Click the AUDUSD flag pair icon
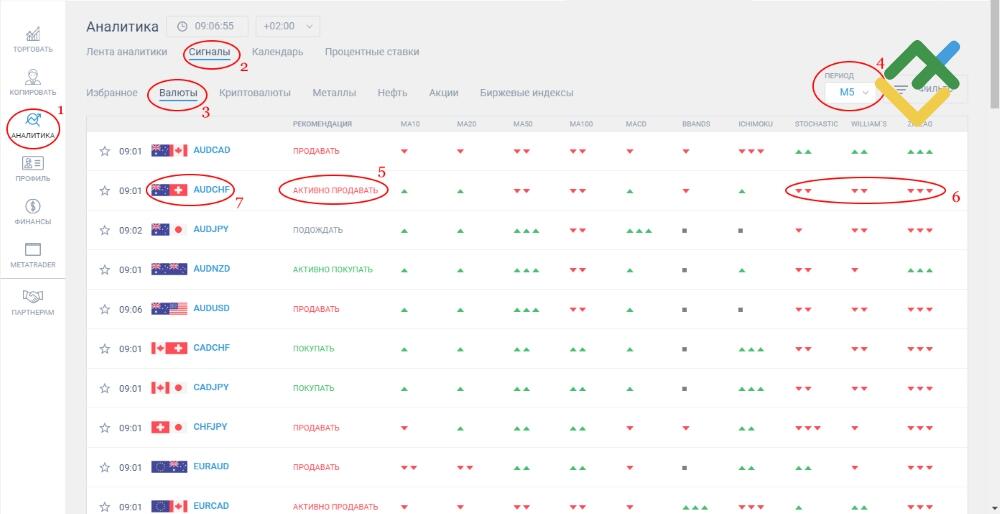 [x=169, y=309]
